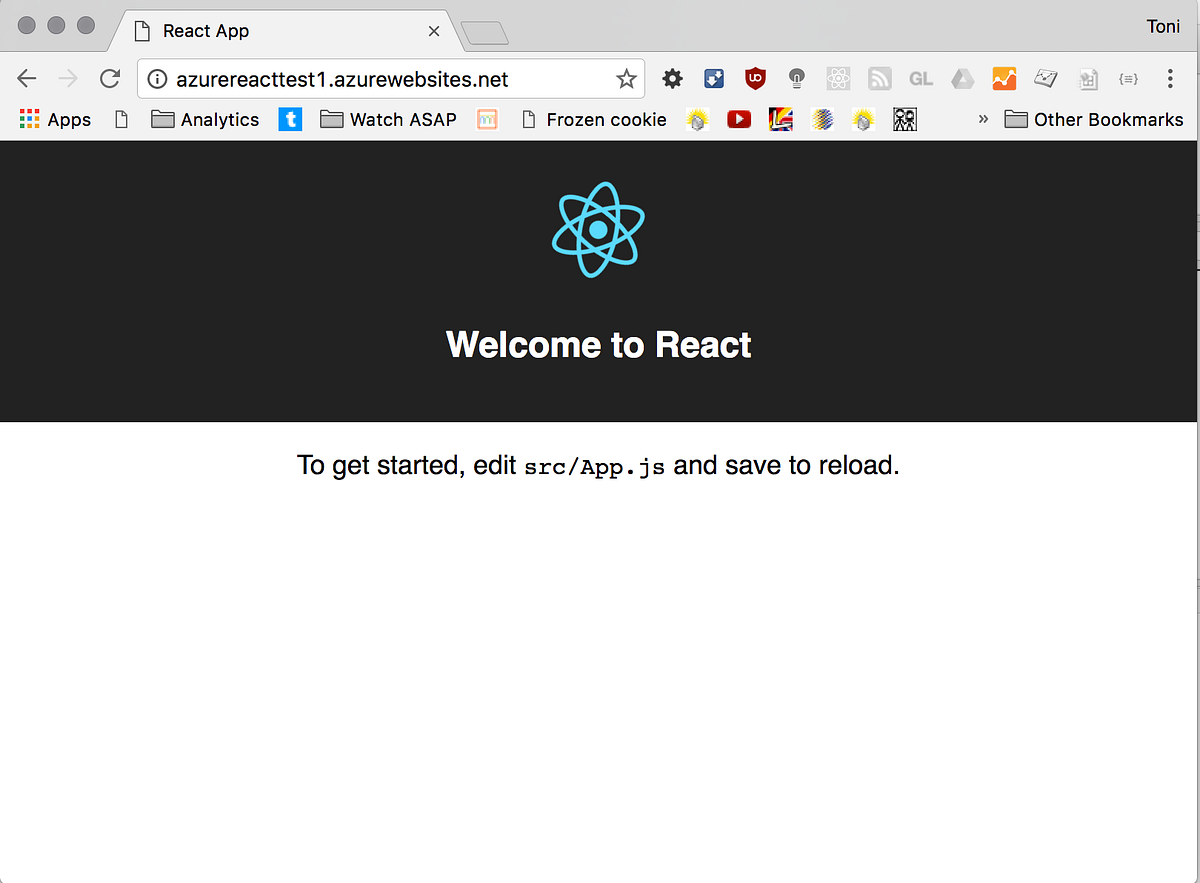The width and height of the screenshot is (1200, 883).
Task: Bookmark the page using the star icon
Action: coord(627,77)
